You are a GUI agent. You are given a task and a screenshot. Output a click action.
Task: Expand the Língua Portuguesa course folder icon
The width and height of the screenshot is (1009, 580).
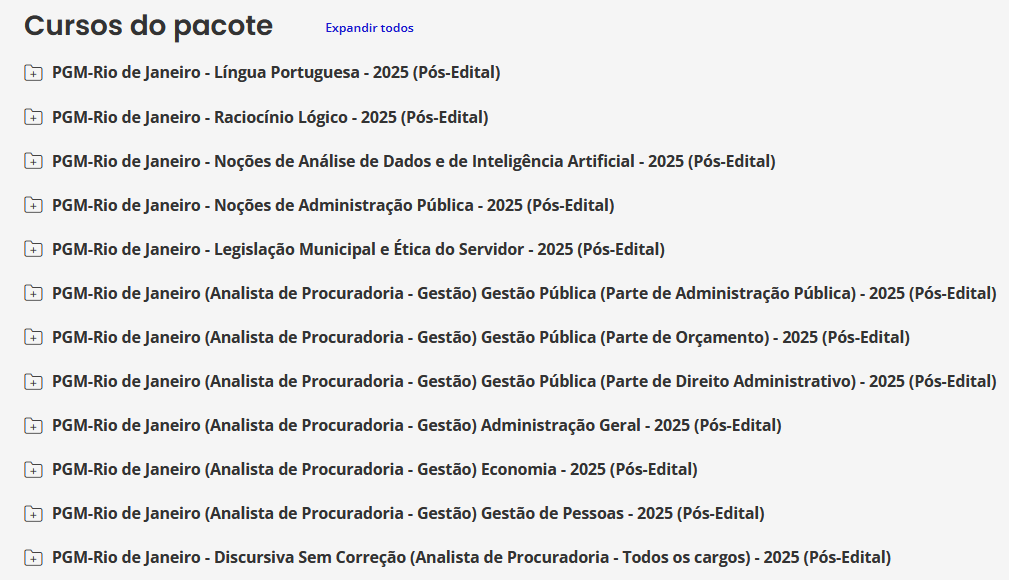pos(33,72)
